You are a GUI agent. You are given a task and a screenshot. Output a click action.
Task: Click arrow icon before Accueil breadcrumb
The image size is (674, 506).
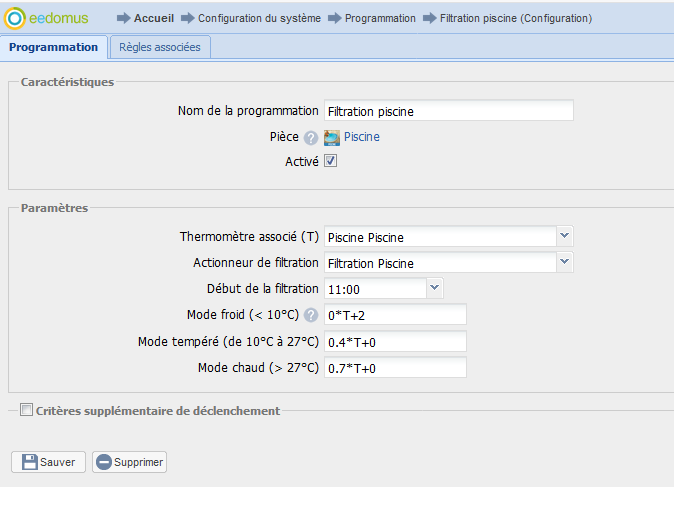pos(124,18)
